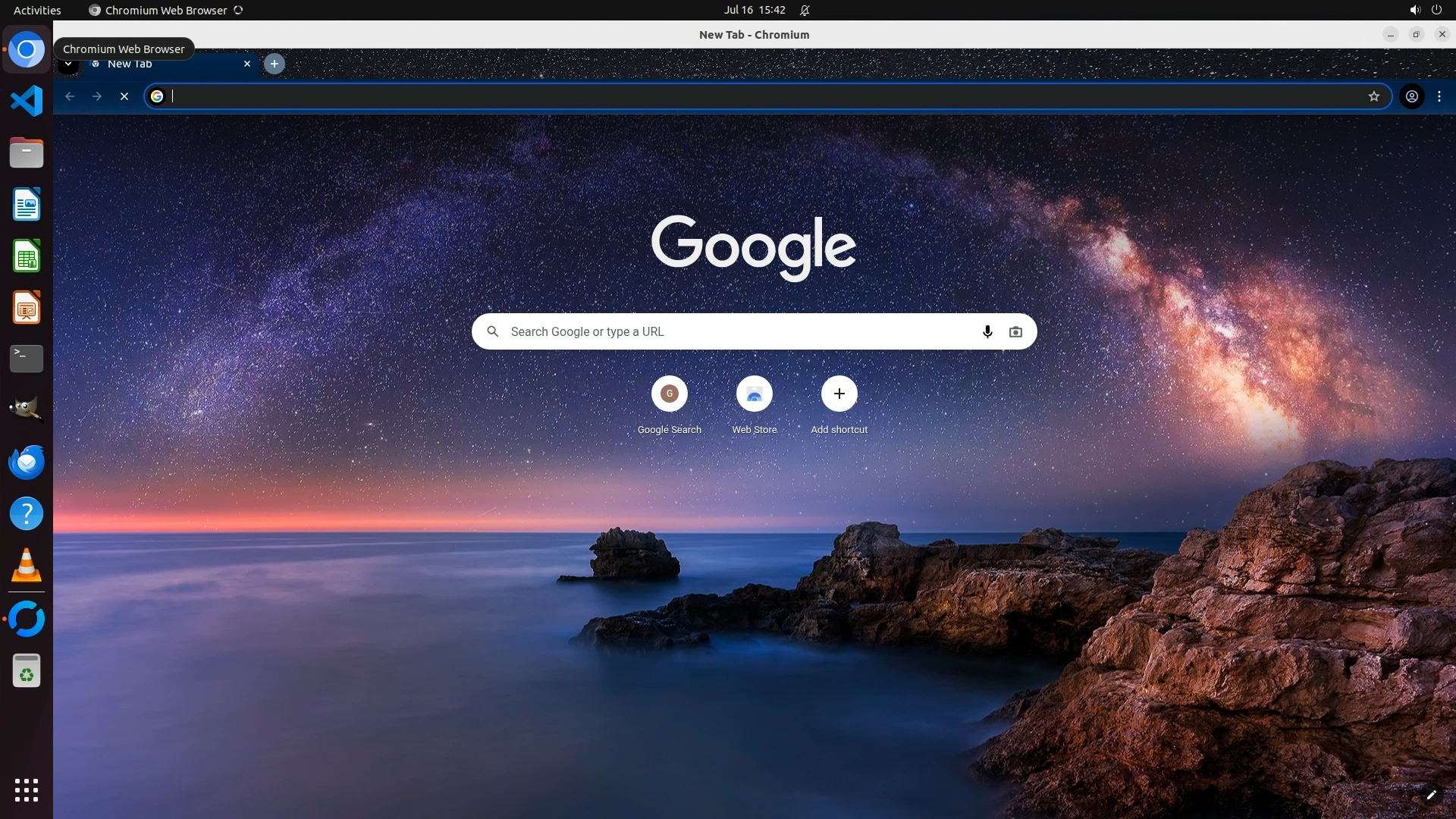This screenshot has height=819, width=1456.
Task: Open the Activities overview
Action: click(37, 10)
